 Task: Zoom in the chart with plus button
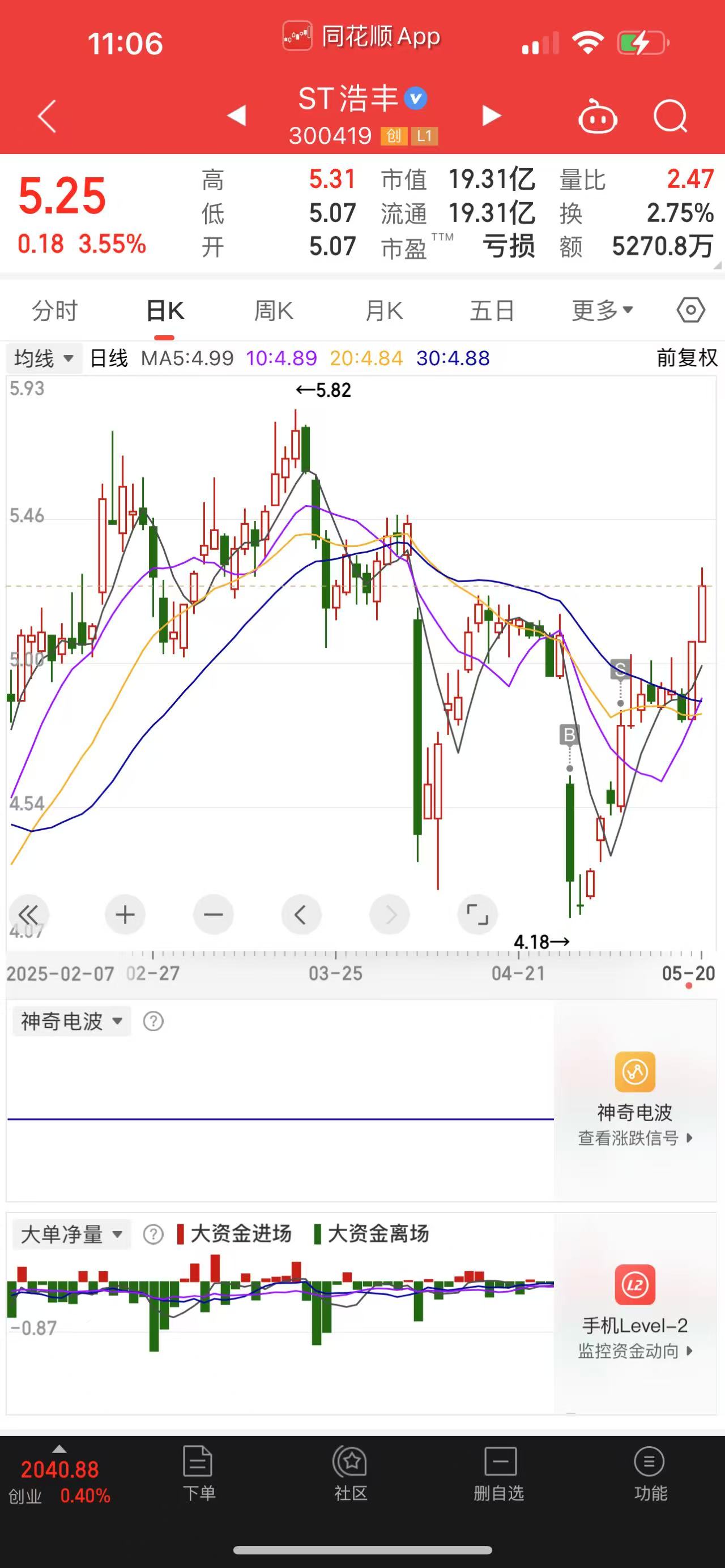[125, 915]
